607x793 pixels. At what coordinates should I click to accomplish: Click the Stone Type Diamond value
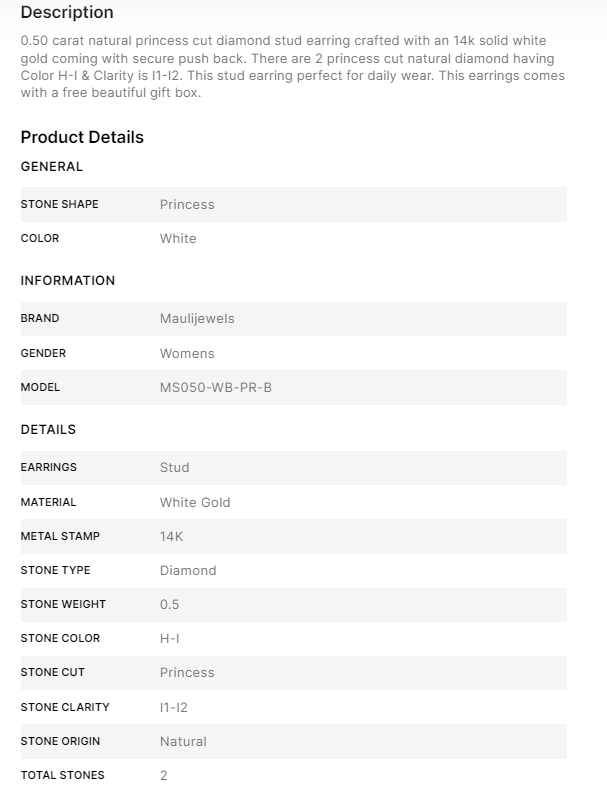(188, 570)
